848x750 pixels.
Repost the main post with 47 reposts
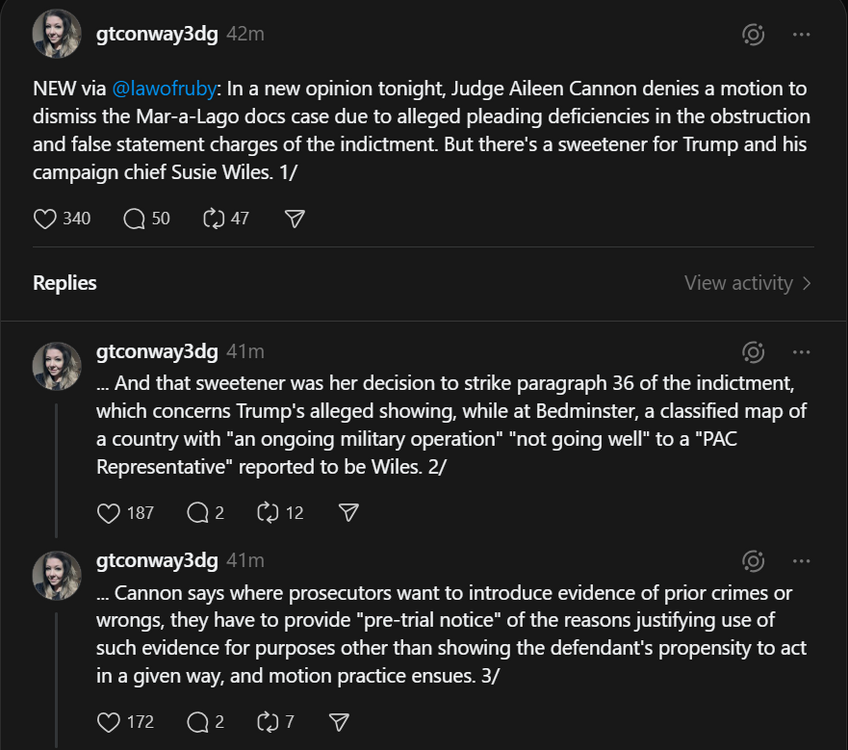click(214, 218)
